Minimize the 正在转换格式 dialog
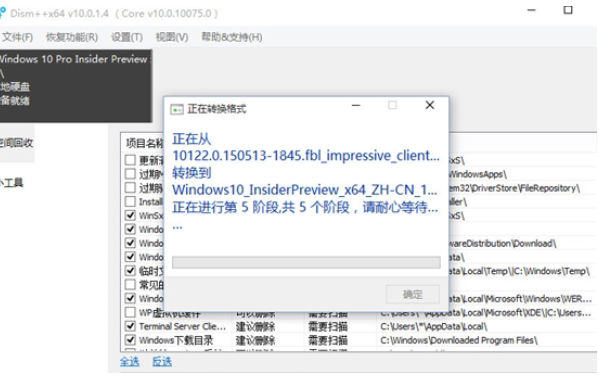 coord(356,105)
